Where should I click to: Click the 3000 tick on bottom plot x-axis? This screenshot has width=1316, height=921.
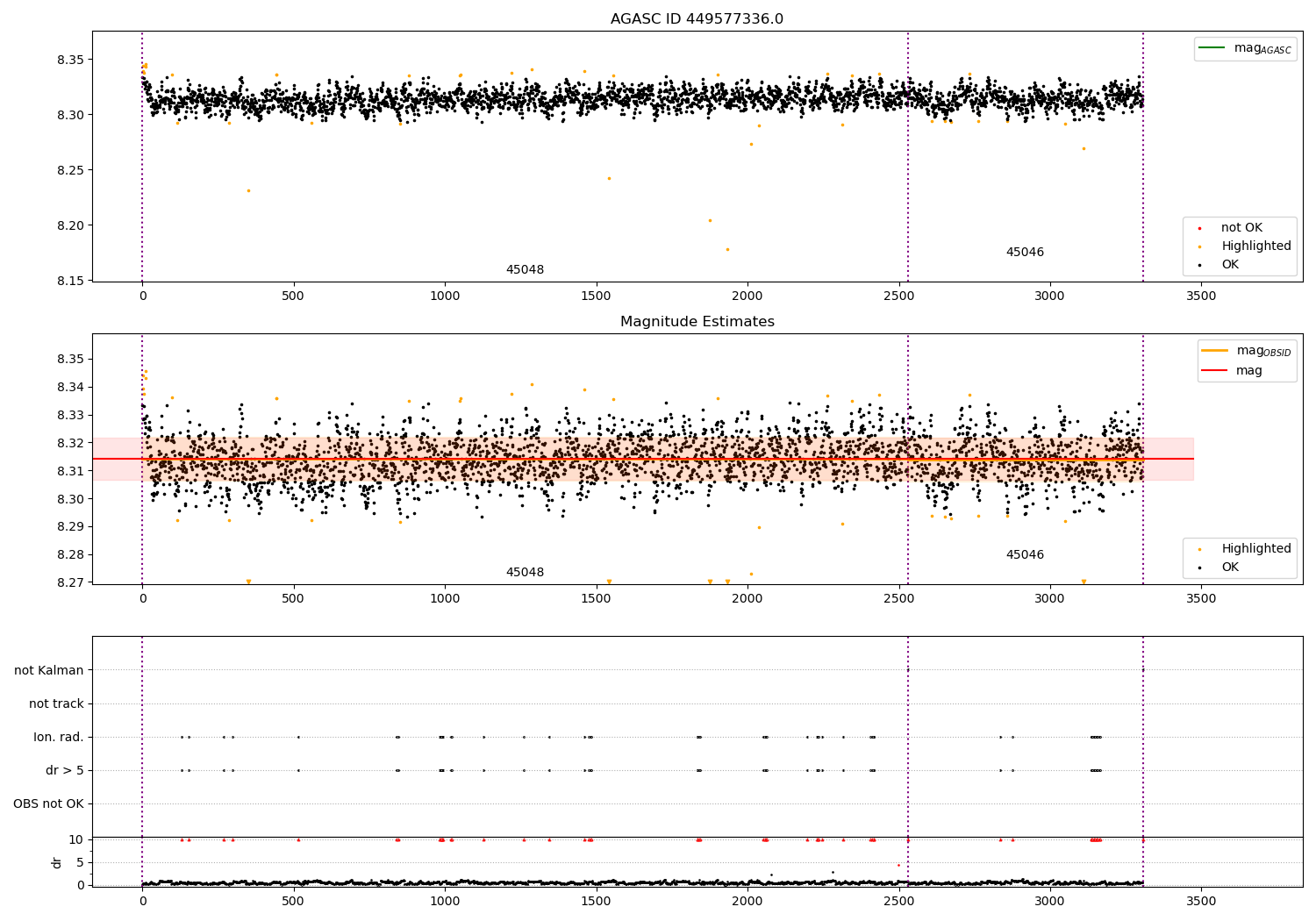click(x=1050, y=900)
